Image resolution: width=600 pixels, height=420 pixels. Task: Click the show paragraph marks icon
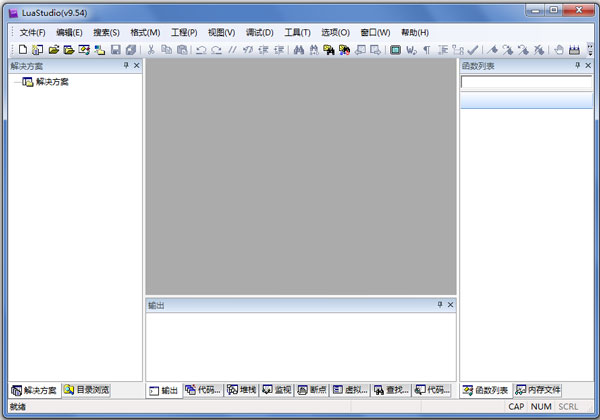(426, 50)
